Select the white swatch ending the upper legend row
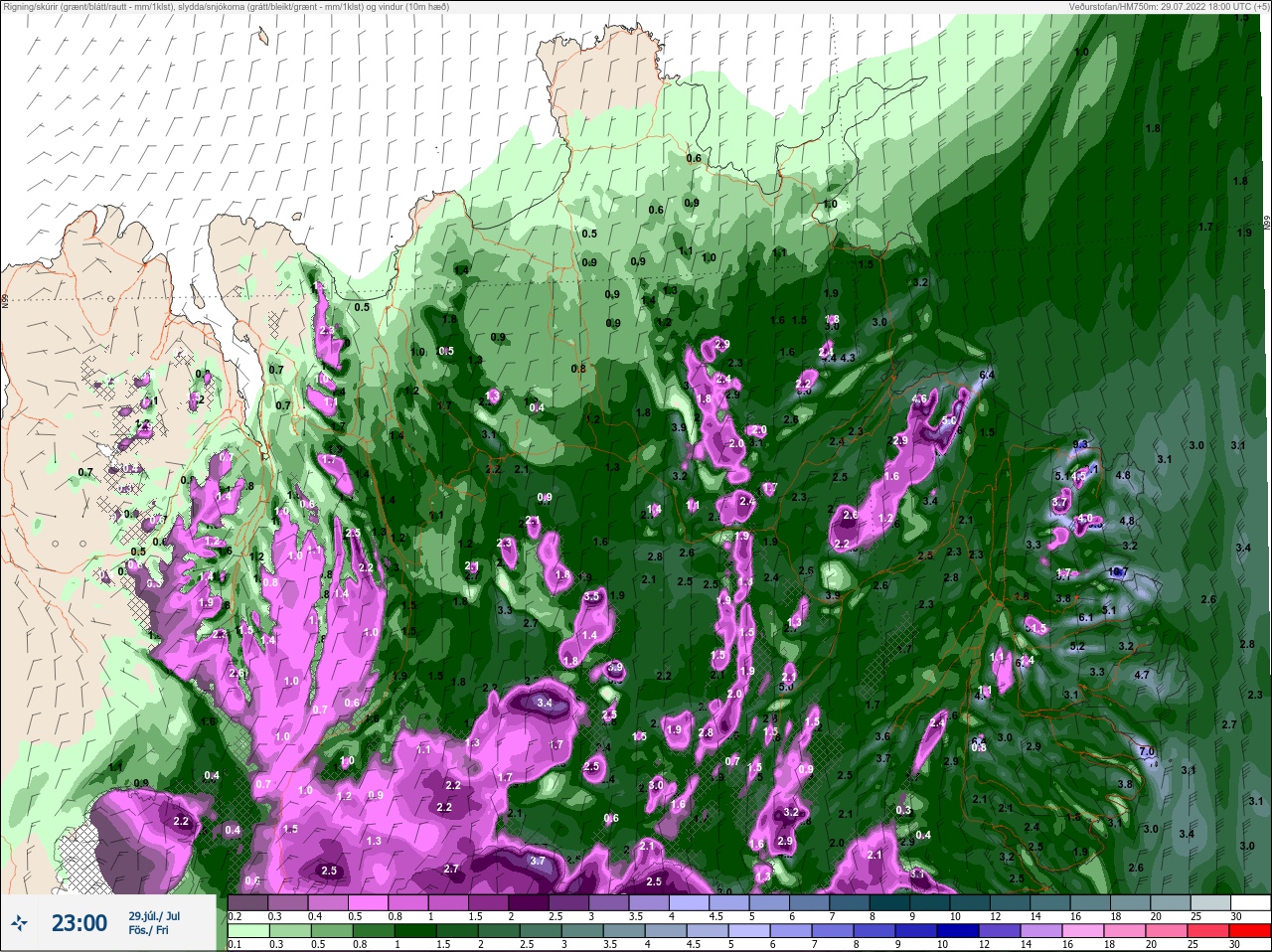The image size is (1272, 952). (x=1249, y=902)
